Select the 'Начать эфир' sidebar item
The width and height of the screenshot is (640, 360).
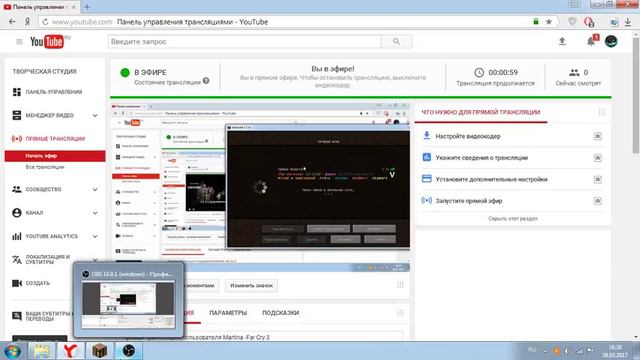pyautogui.click(x=55, y=156)
